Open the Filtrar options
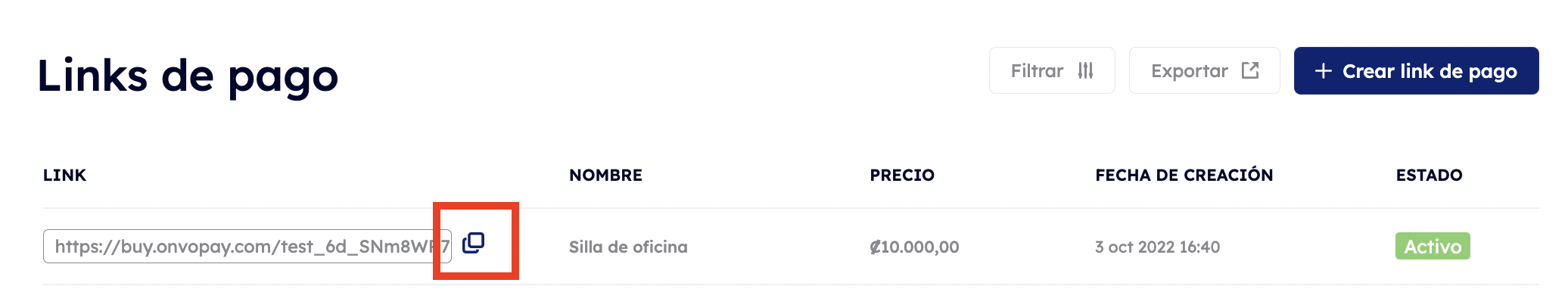Image resolution: width=1568 pixels, height=289 pixels. (x=1052, y=70)
